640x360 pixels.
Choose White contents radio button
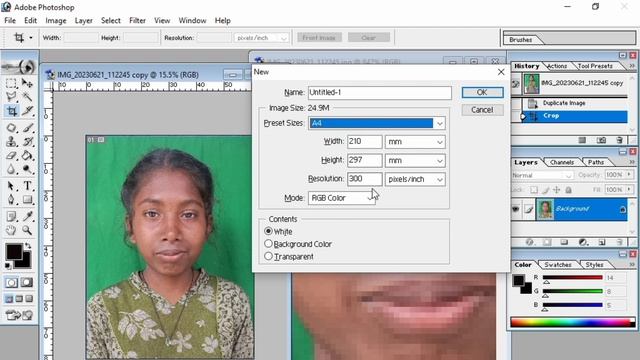coord(268,231)
